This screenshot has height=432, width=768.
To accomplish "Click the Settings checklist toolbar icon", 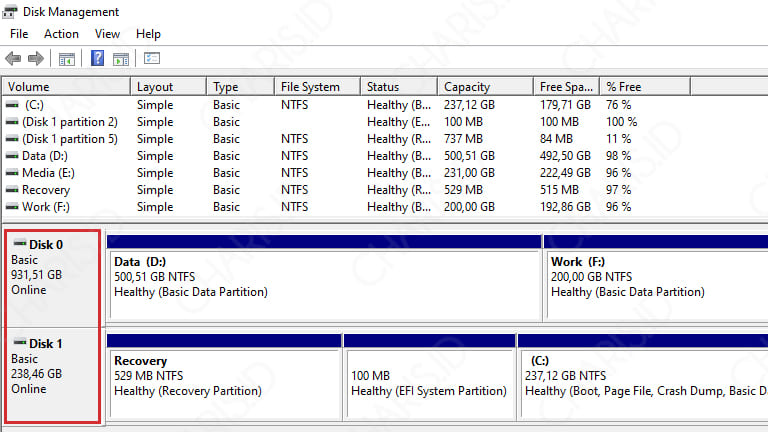I will coord(152,59).
